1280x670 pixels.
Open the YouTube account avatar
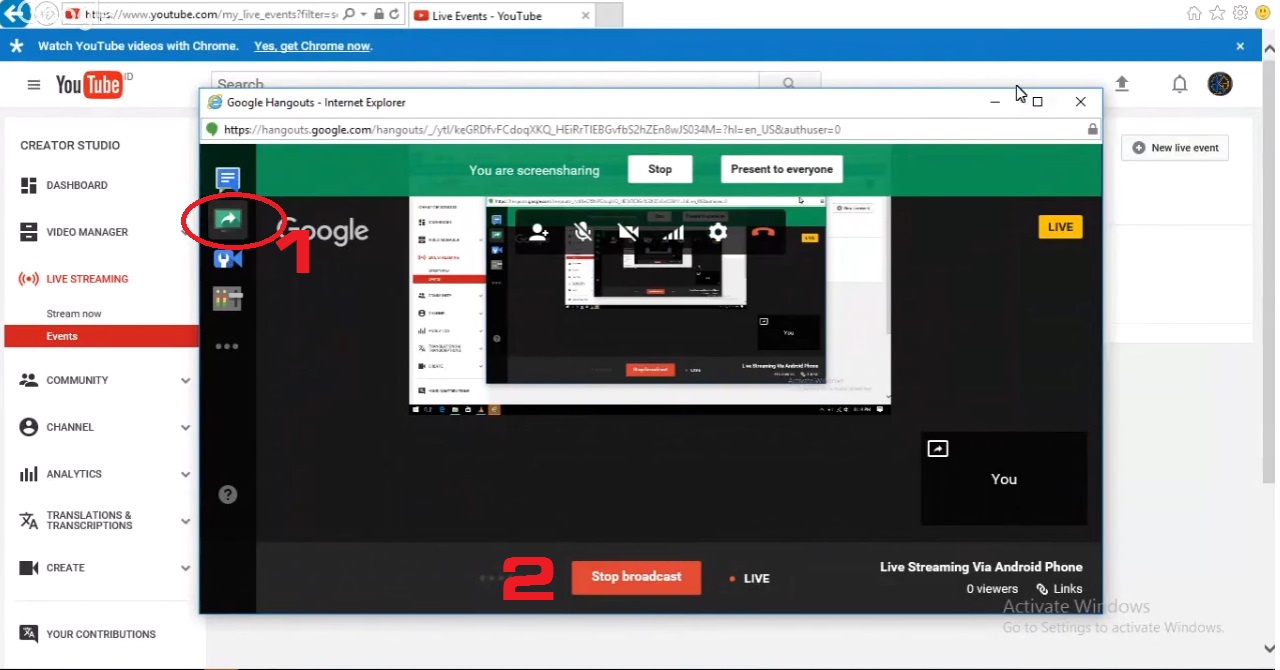coord(1220,84)
